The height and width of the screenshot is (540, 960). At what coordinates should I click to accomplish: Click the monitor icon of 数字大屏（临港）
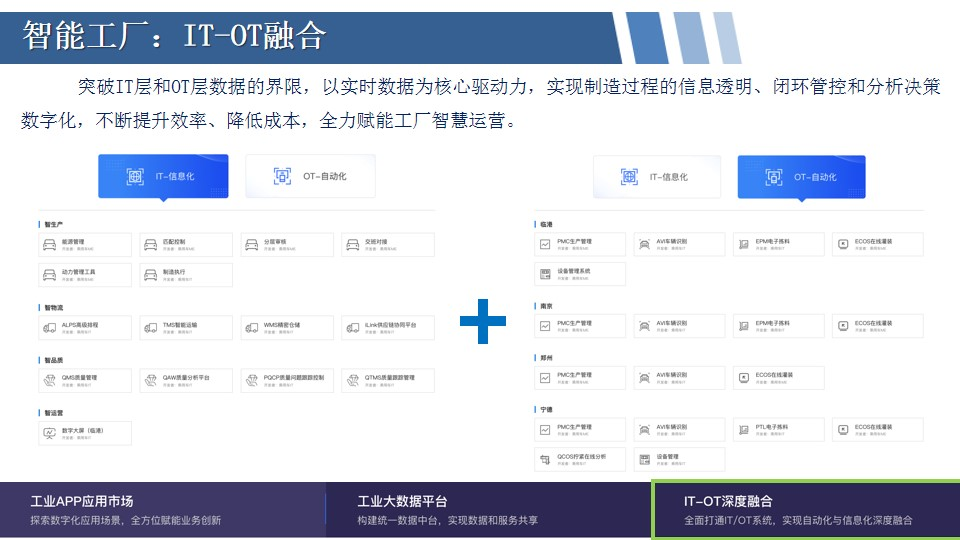coord(50,433)
